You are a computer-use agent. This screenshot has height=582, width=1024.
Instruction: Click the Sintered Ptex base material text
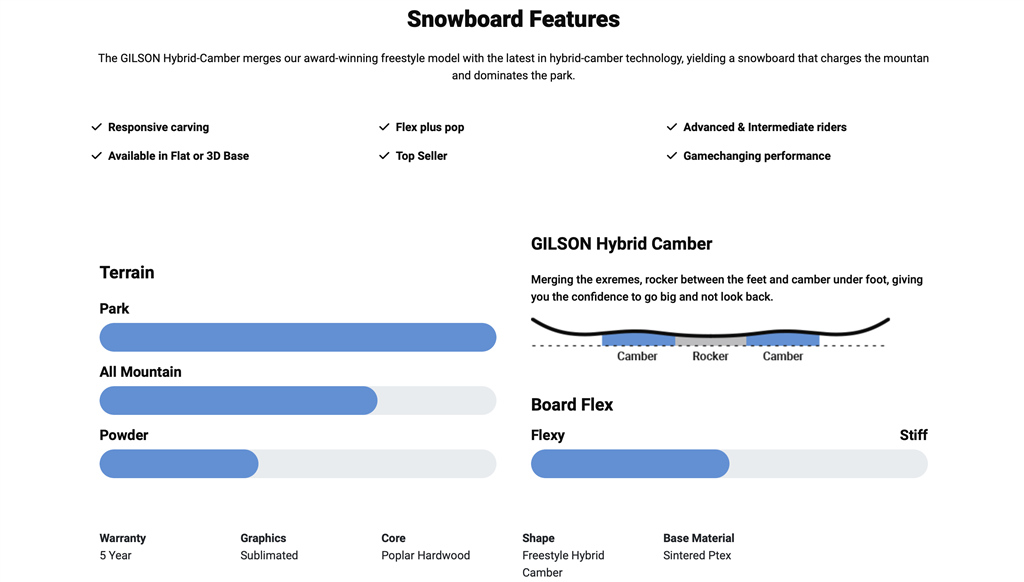click(697, 555)
